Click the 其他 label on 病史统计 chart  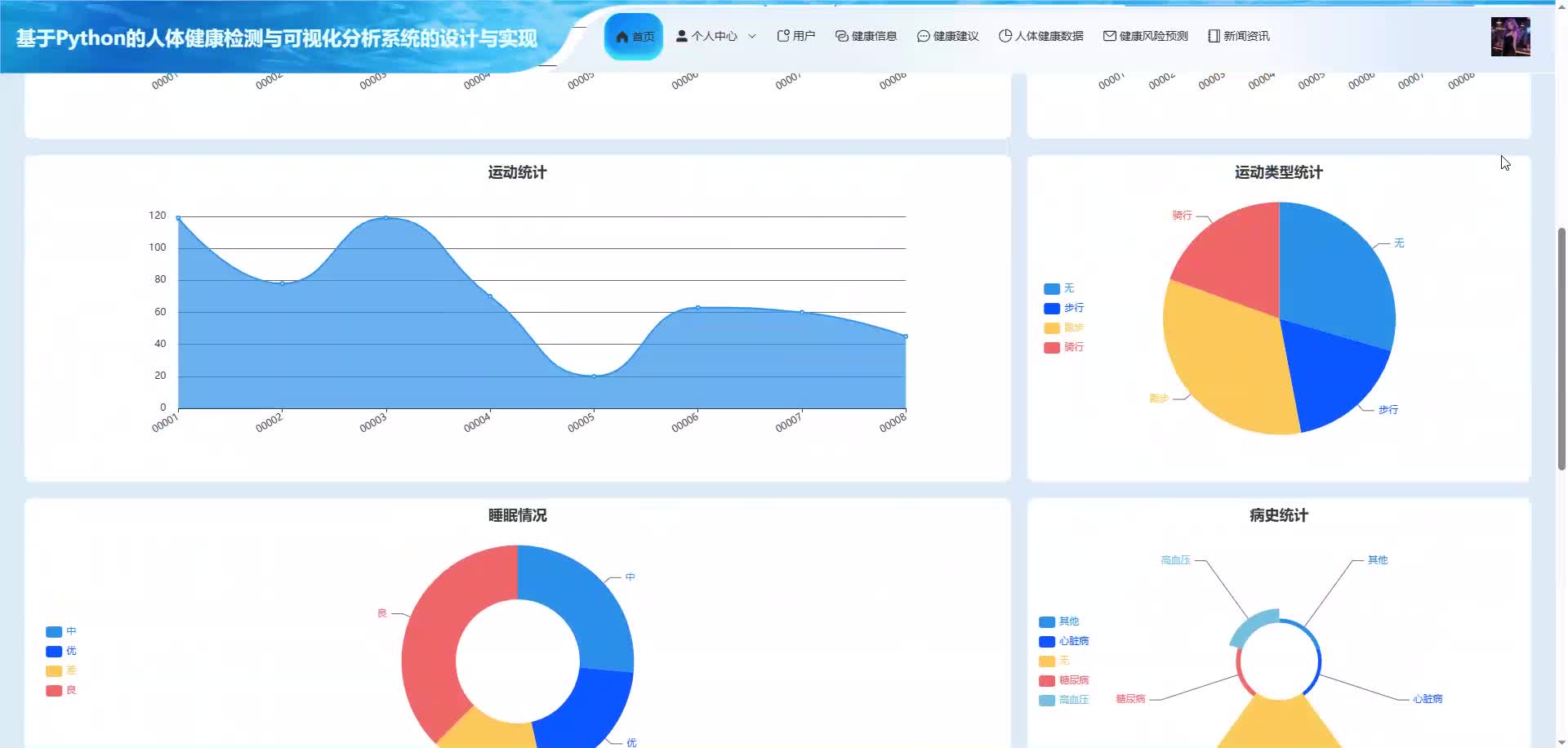(x=1378, y=560)
